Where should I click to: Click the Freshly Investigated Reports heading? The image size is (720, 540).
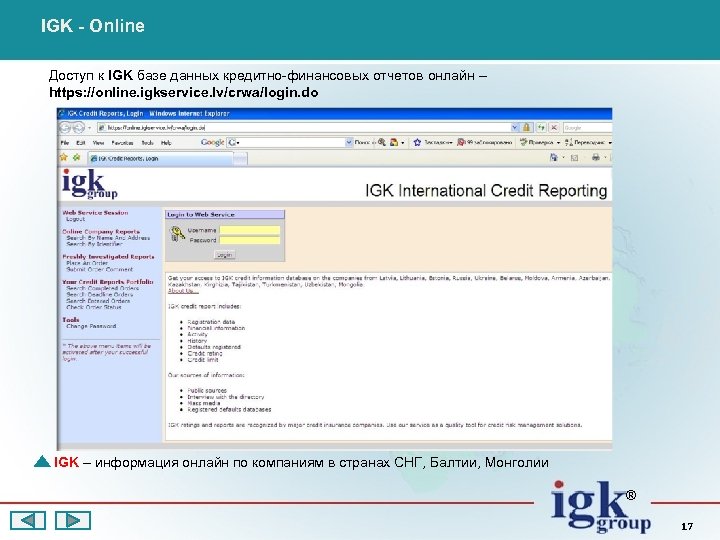(108, 257)
